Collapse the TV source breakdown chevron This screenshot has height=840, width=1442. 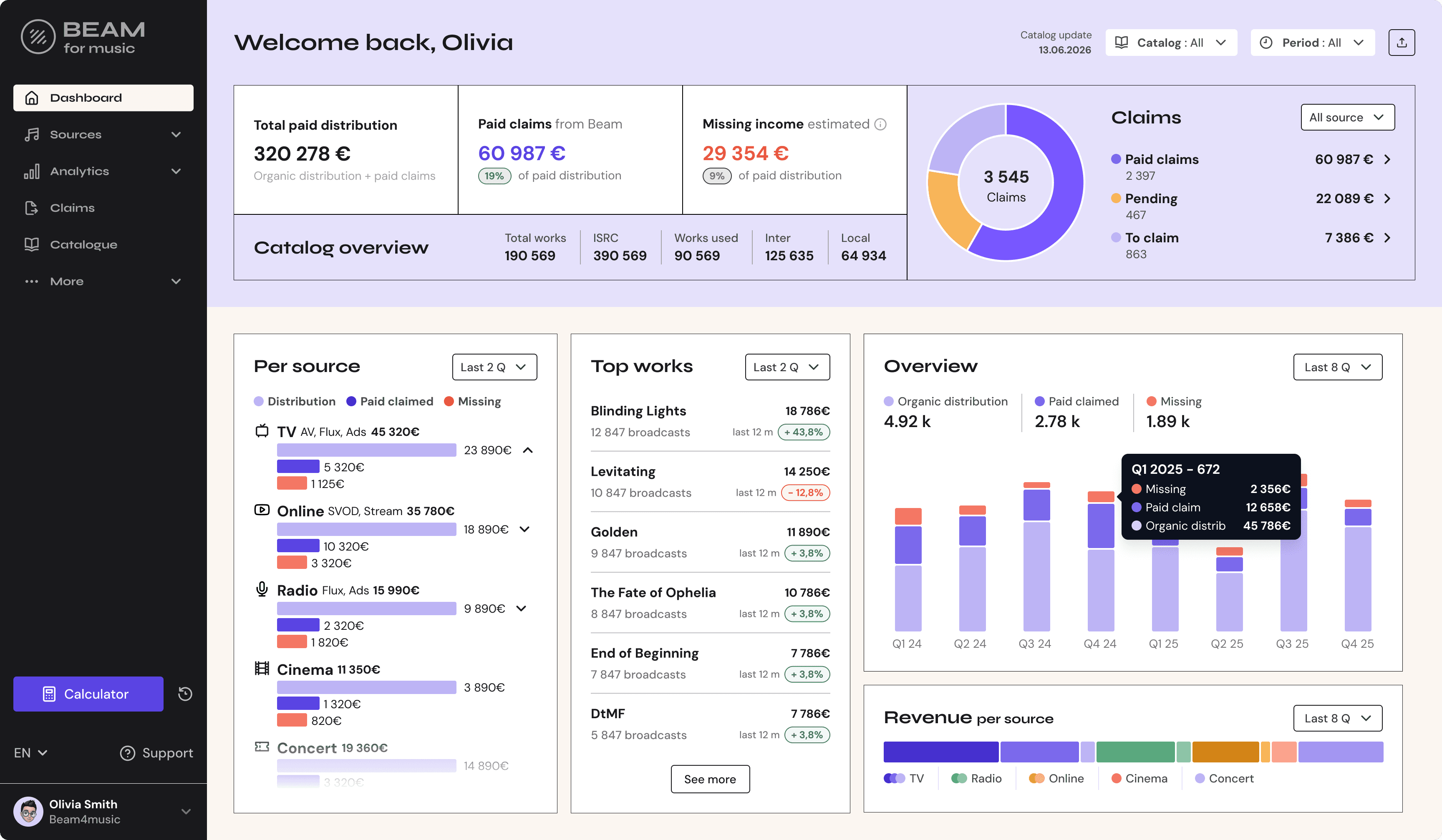pyautogui.click(x=527, y=450)
